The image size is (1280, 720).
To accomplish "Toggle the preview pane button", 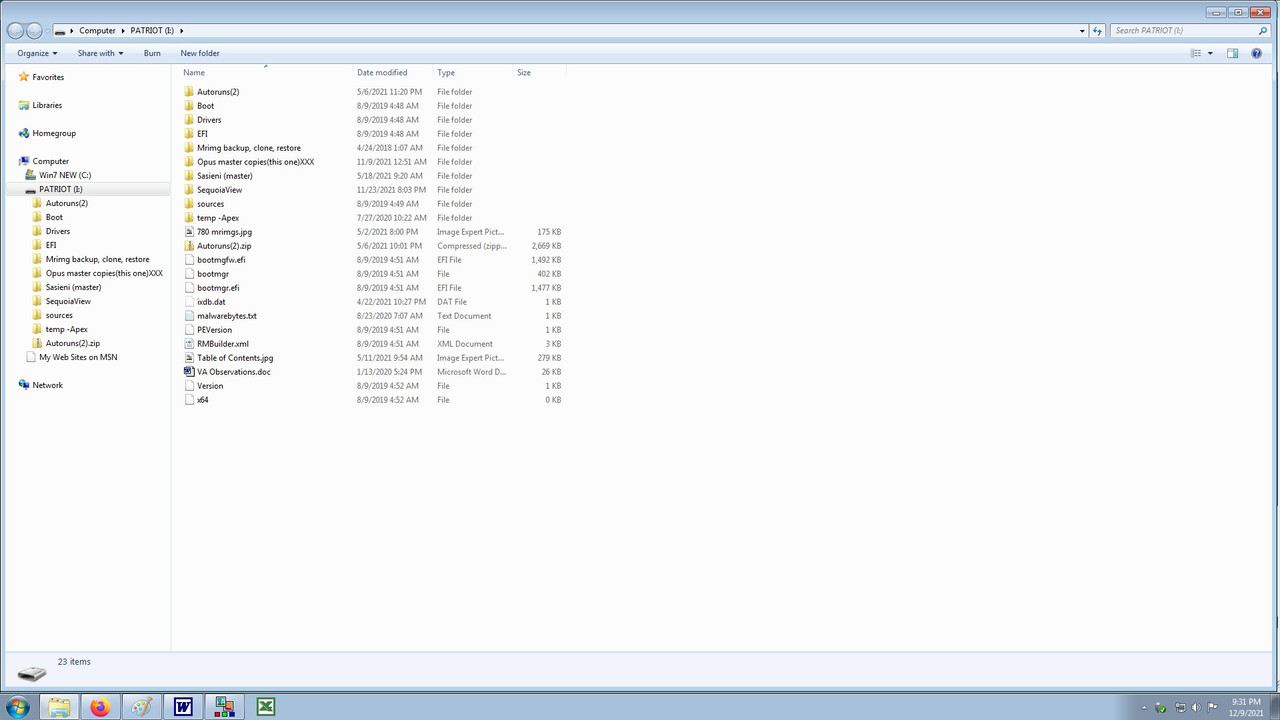I will tap(1232, 53).
